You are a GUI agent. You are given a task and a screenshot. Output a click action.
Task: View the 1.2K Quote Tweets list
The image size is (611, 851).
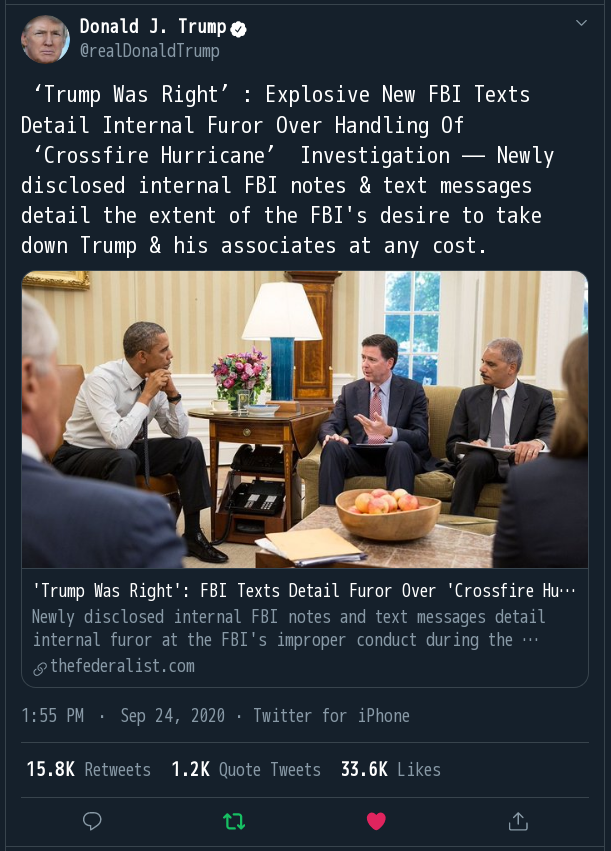(x=246, y=769)
